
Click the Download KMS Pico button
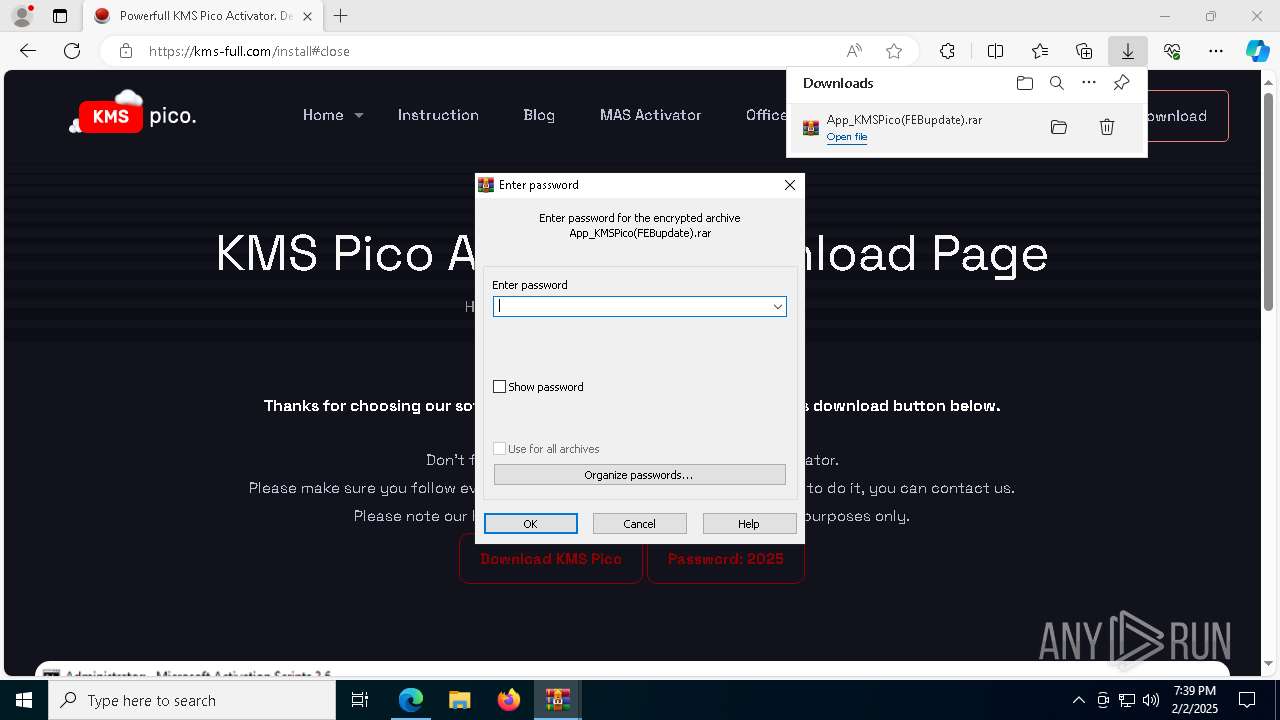coord(551,558)
